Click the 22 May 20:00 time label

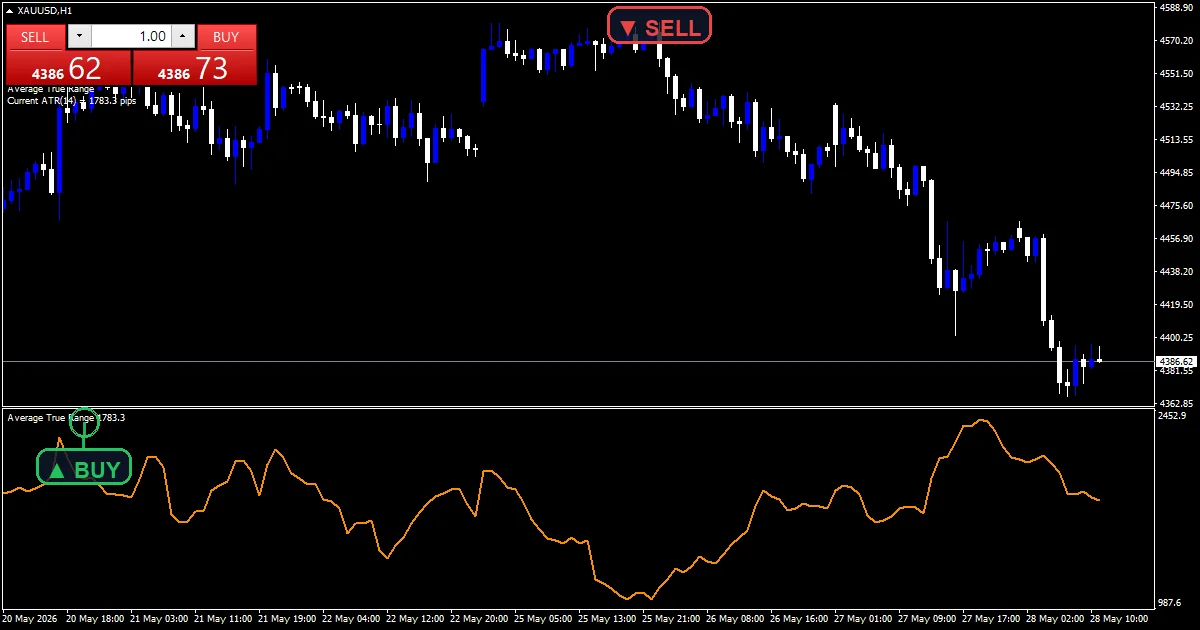481,619
